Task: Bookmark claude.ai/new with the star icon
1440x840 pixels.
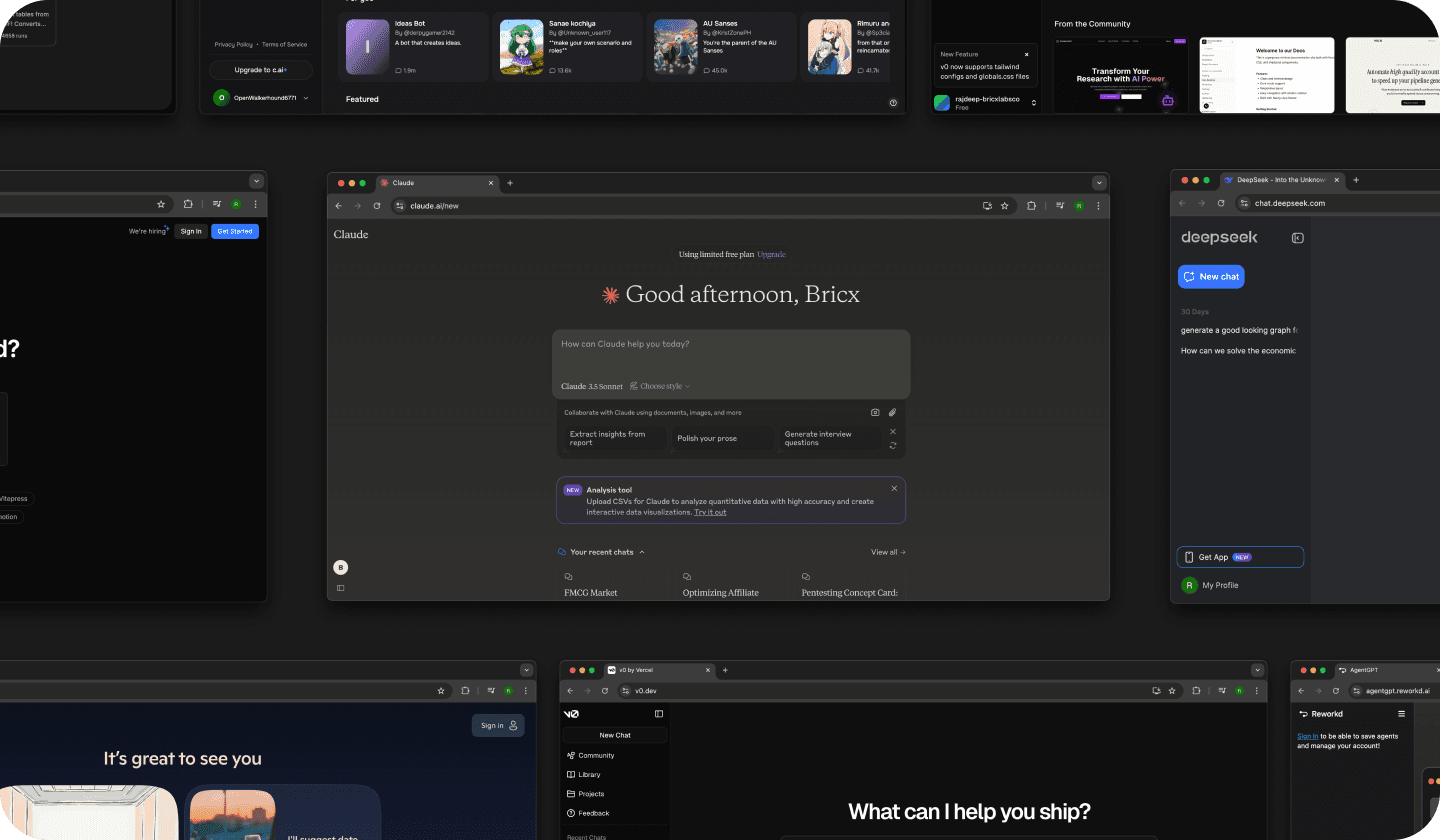Action: coord(1005,206)
